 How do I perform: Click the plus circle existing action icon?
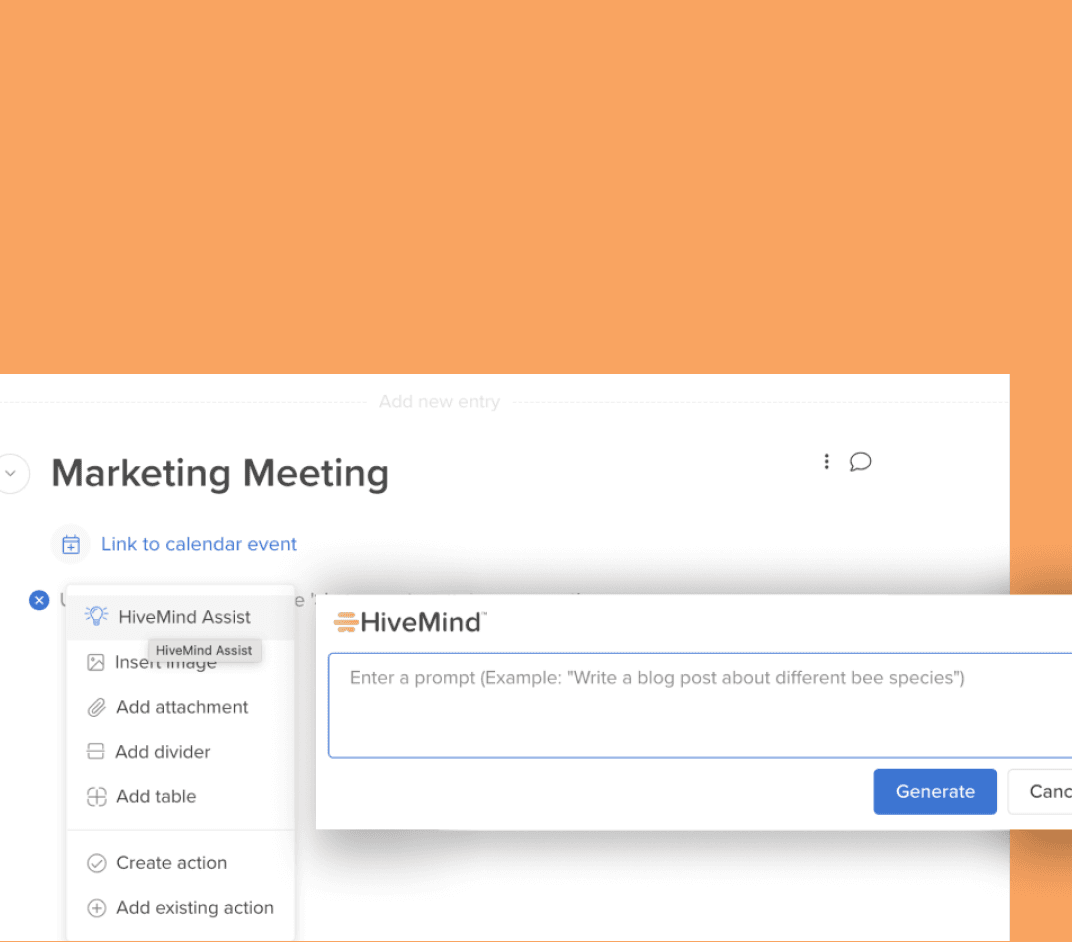point(96,908)
